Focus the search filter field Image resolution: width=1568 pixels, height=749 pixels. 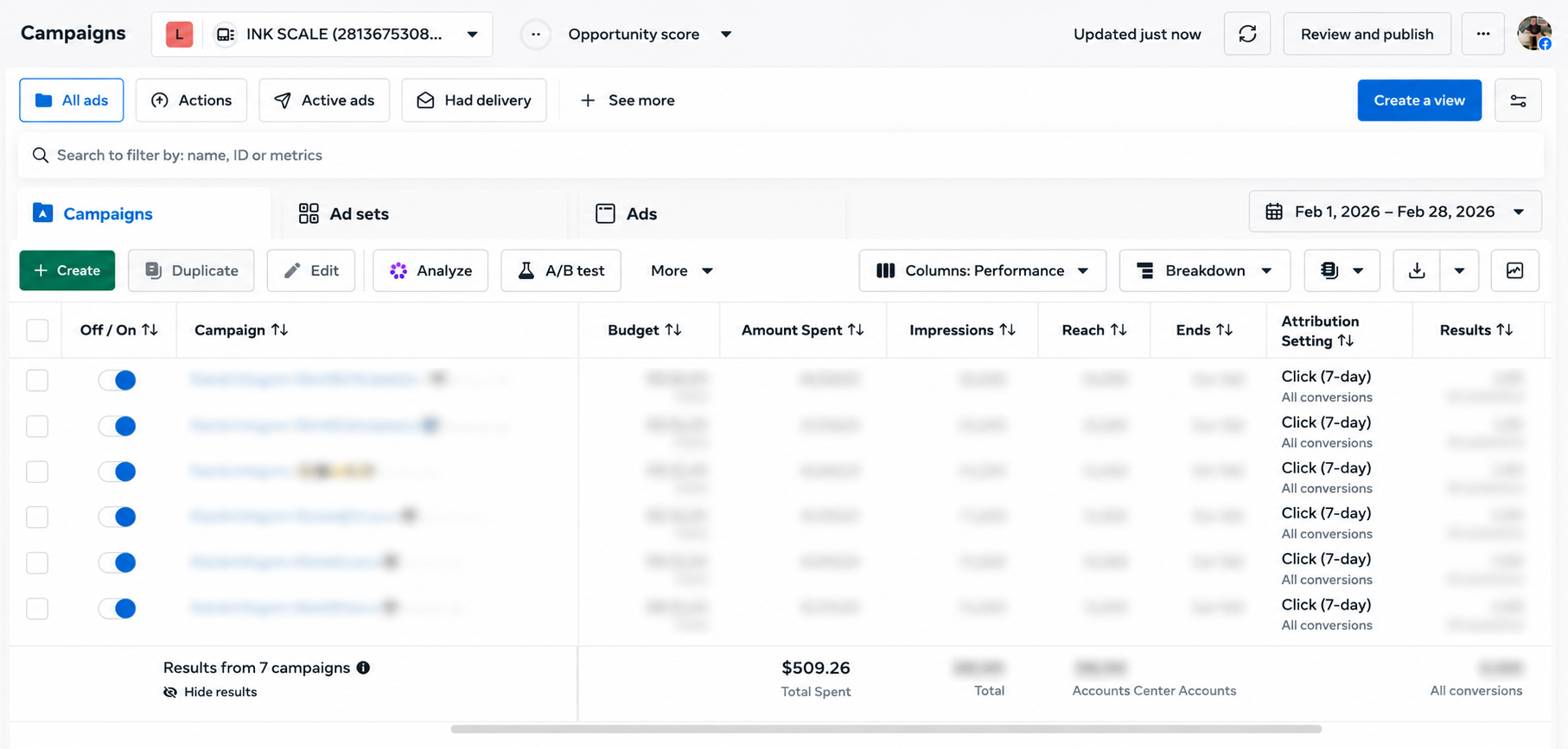click(781, 156)
